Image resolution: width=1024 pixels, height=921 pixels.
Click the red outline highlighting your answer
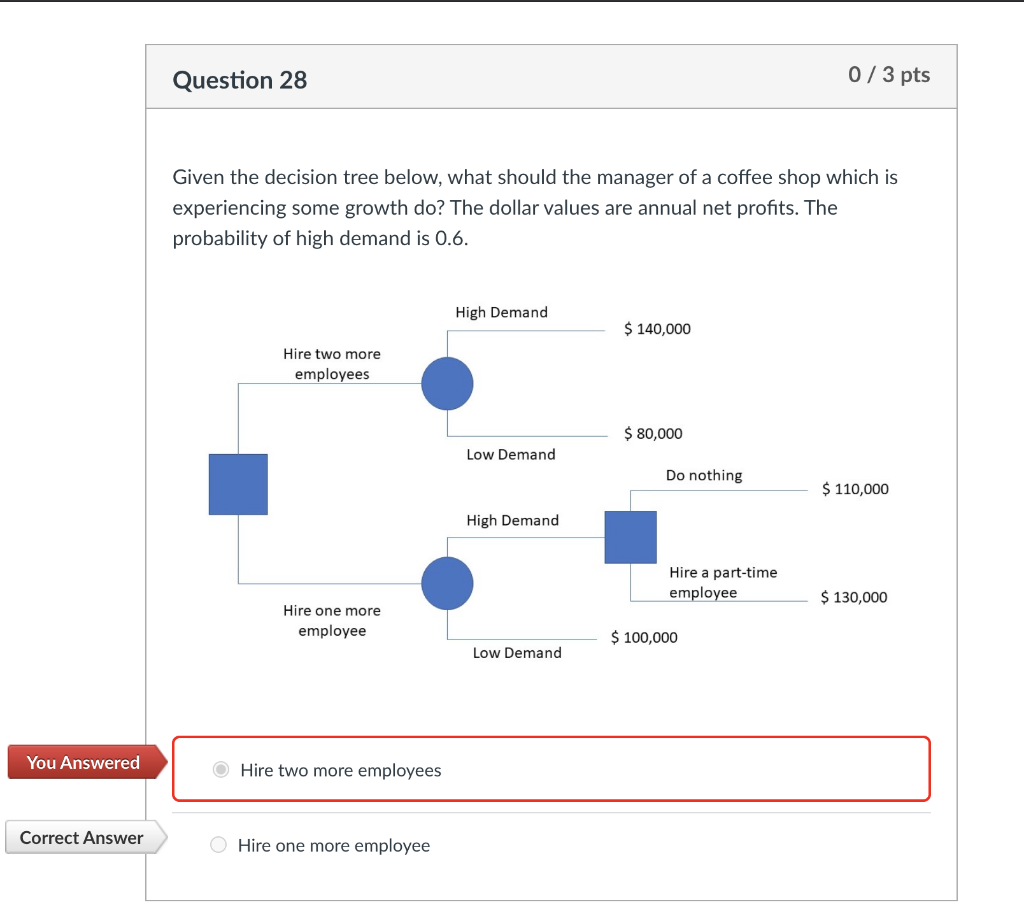coord(550,740)
